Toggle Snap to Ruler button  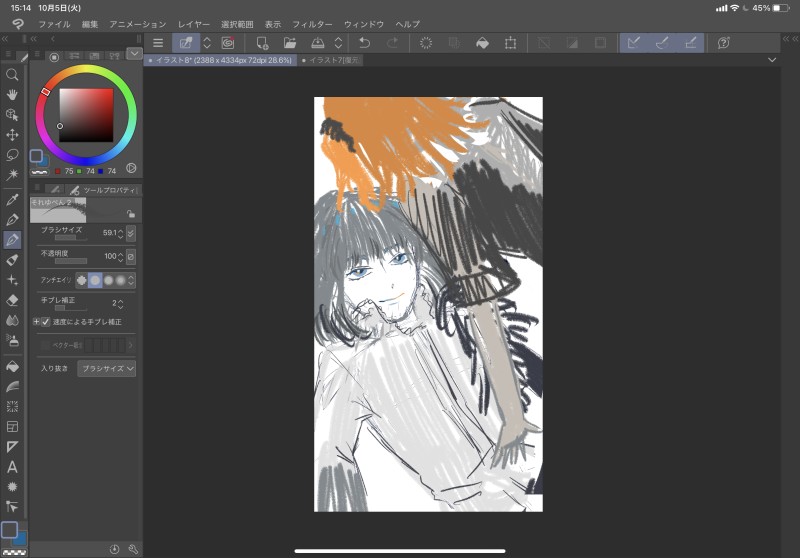(x=634, y=43)
